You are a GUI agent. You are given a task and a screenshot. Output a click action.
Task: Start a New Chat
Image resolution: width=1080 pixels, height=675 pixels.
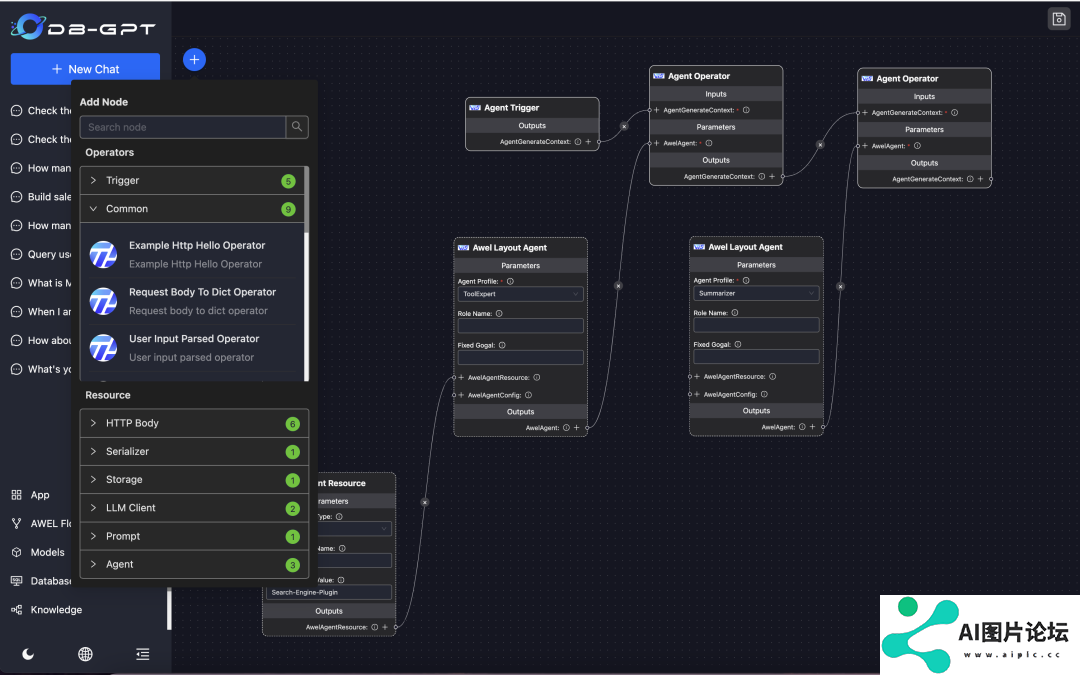[x=85, y=69]
